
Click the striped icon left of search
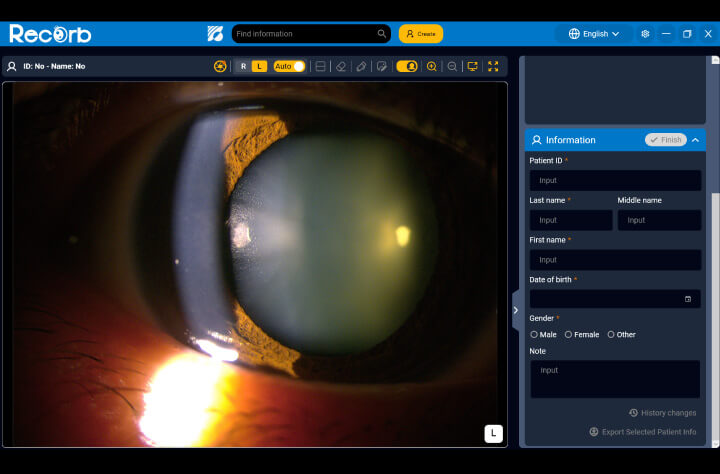tap(215, 34)
